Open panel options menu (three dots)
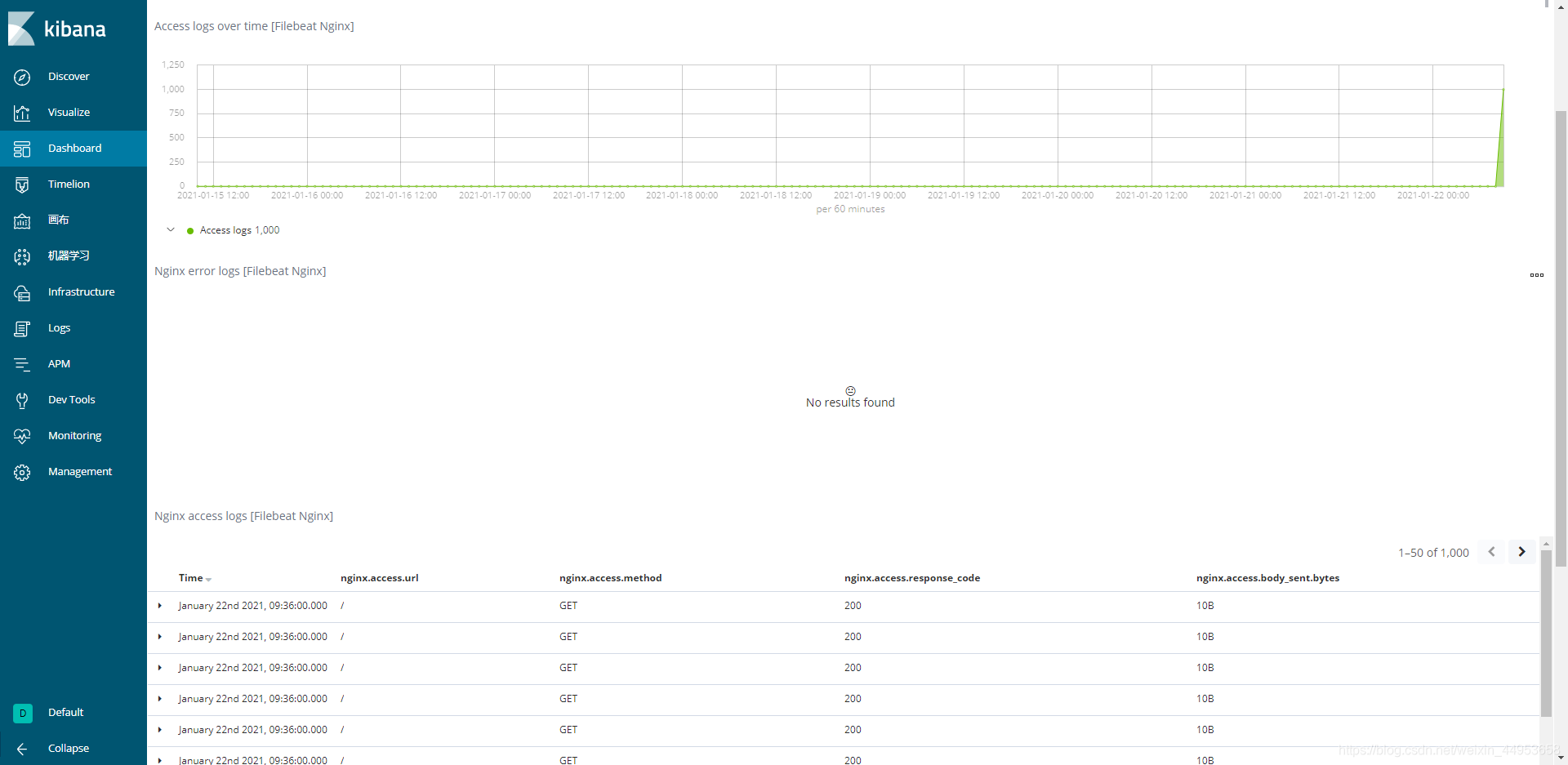 [x=1536, y=275]
